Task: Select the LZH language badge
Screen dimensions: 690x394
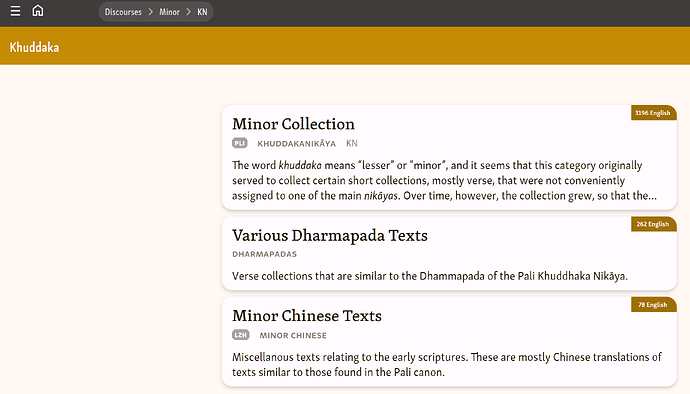Action: (x=241, y=335)
